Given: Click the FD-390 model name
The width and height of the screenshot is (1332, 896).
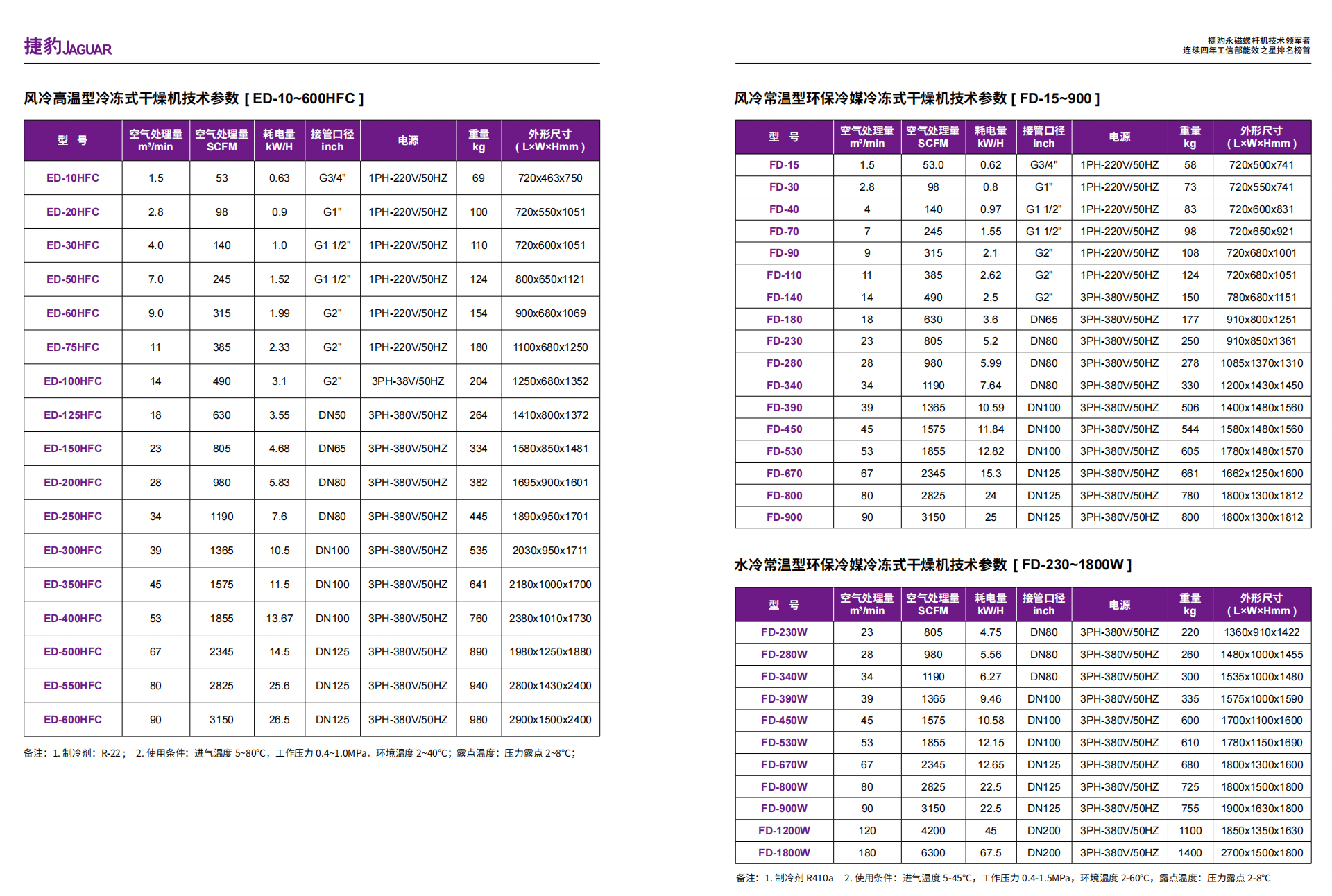Looking at the screenshot, I should pyautogui.click(x=784, y=408).
